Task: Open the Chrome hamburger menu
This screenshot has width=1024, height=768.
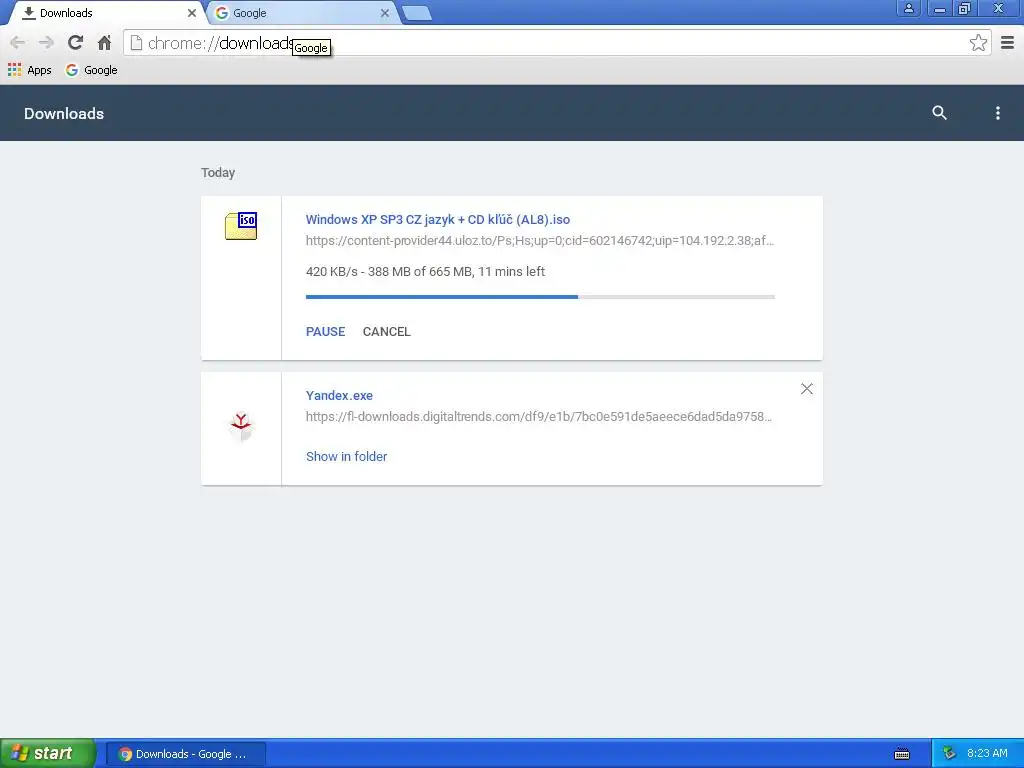Action: pos(1008,43)
